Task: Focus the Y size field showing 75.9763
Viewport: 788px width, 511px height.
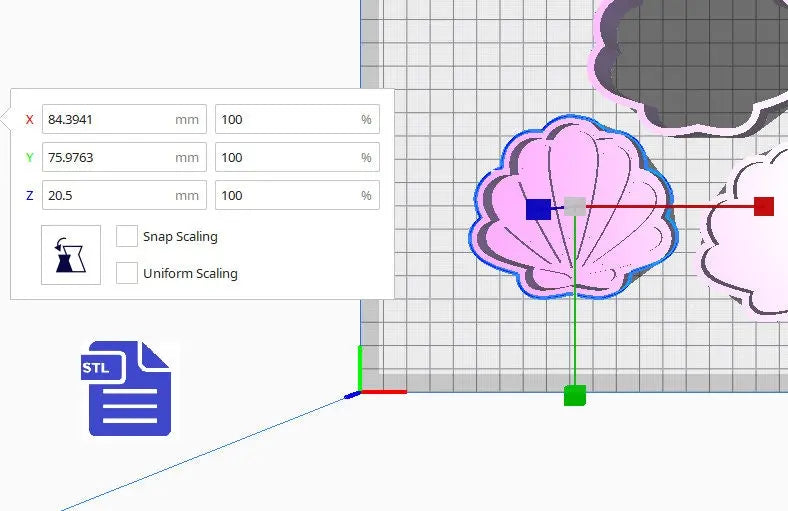Action: tap(110, 157)
